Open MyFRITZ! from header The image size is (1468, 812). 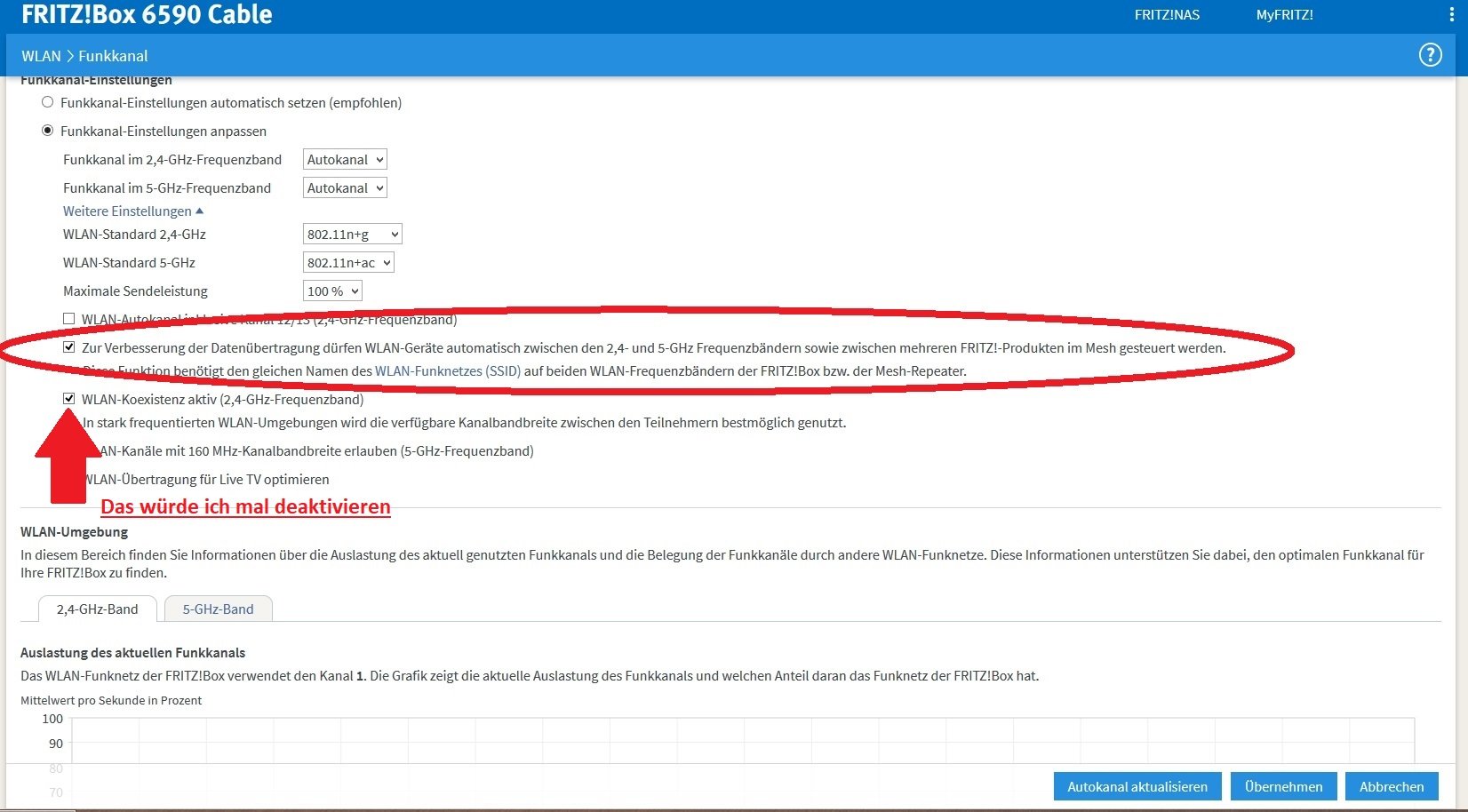click(x=1284, y=15)
